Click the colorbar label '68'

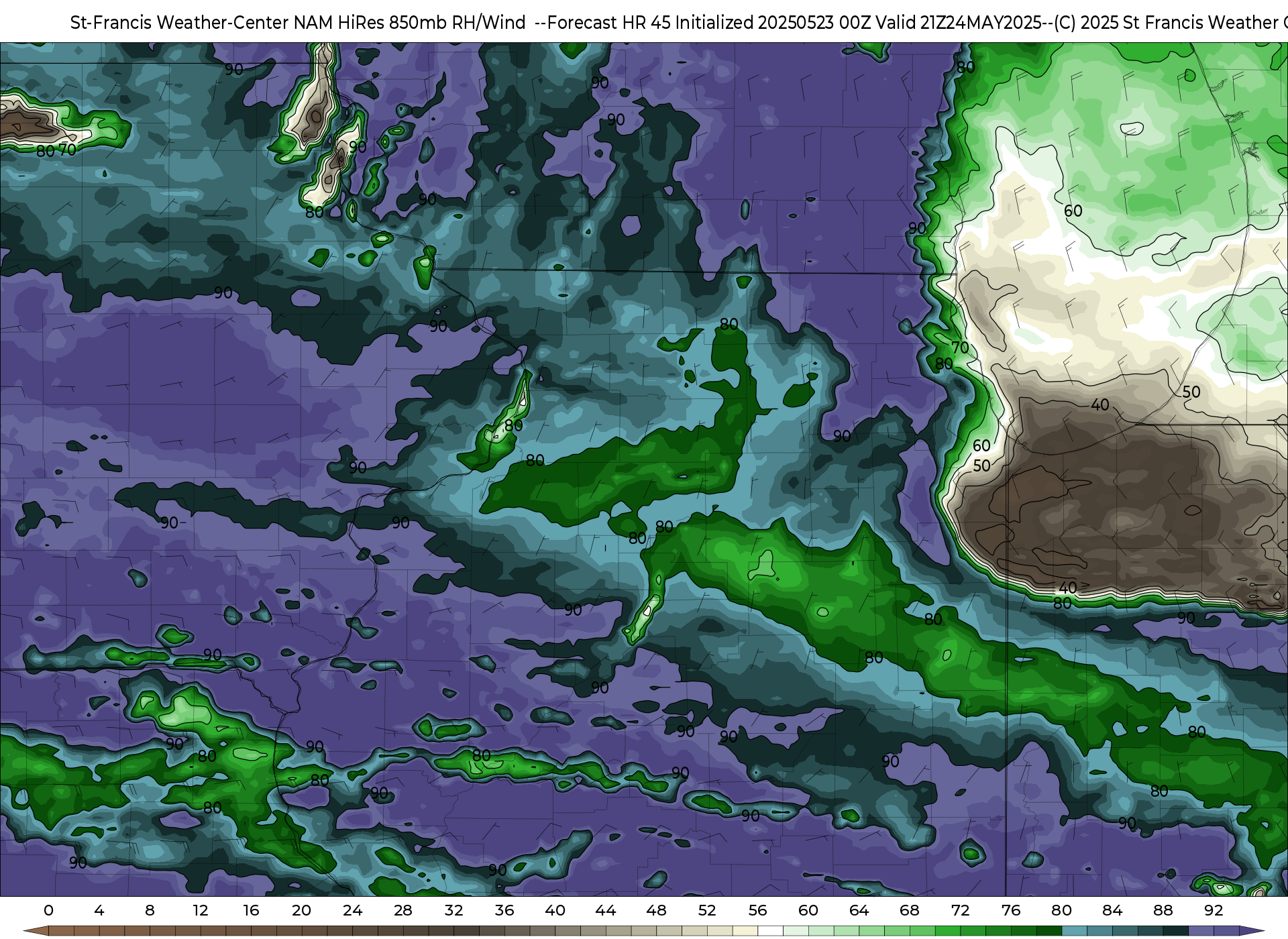click(x=910, y=910)
